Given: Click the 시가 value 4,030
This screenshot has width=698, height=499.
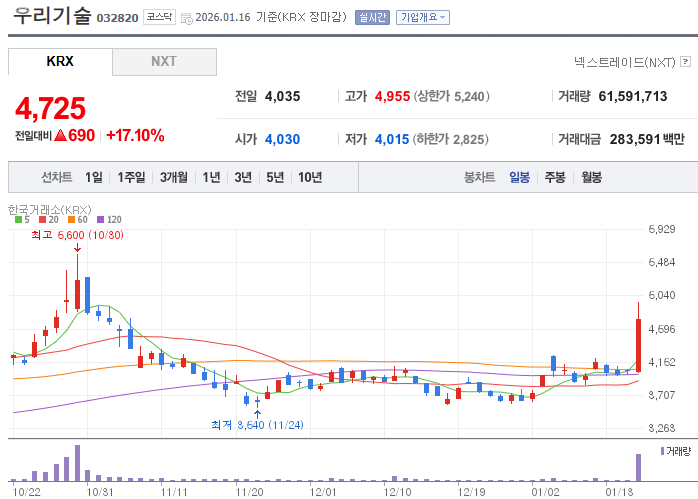Looking at the screenshot, I should point(282,139).
